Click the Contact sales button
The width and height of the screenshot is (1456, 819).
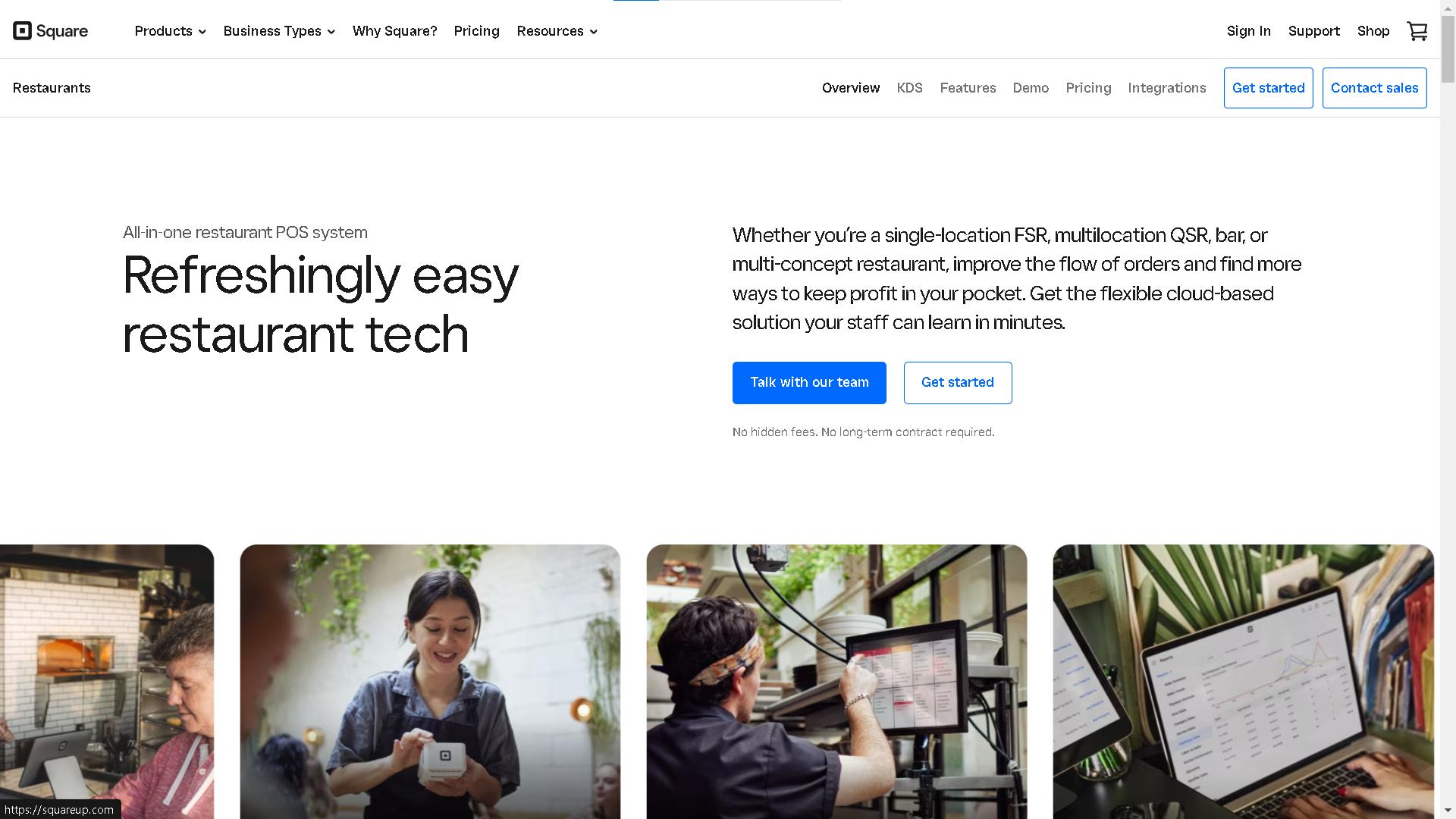pyautogui.click(x=1374, y=88)
